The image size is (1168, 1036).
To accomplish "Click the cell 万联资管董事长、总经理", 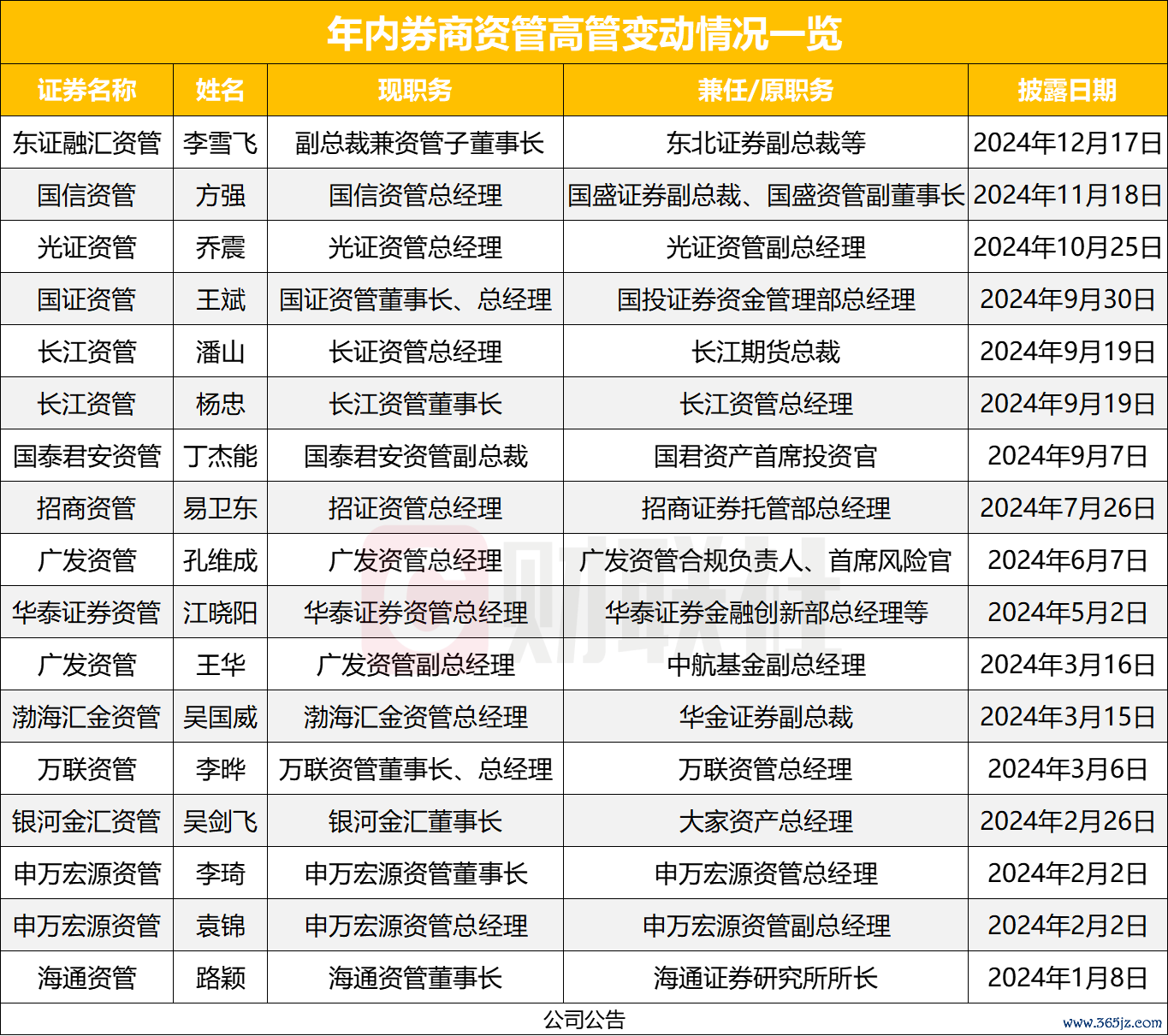I will point(415,769).
